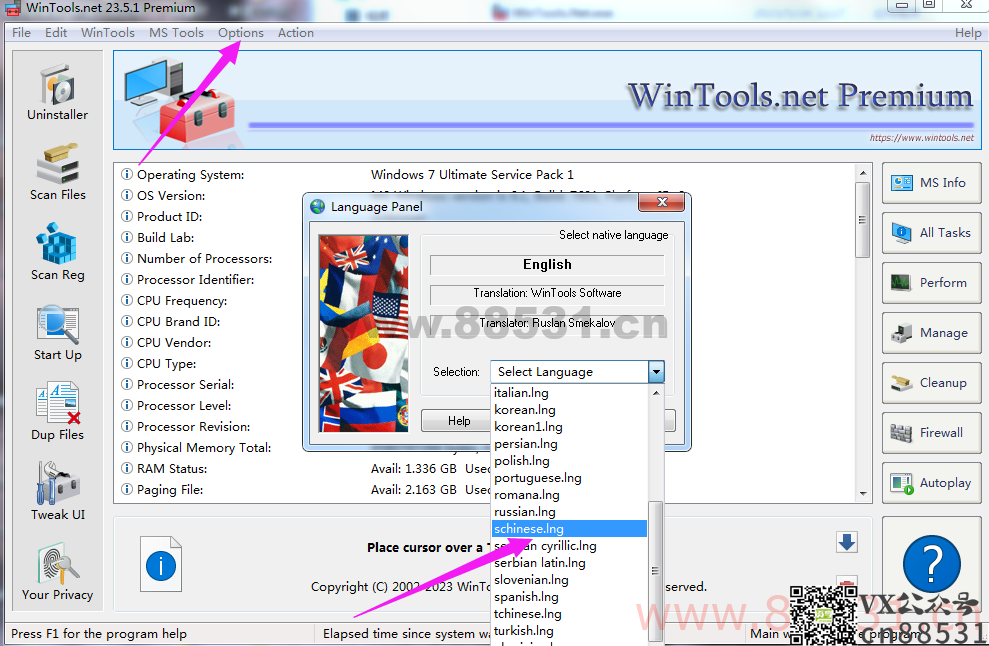Image resolution: width=989 pixels, height=646 pixels.
Task: Open the Help menu
Action: (968, 33)
